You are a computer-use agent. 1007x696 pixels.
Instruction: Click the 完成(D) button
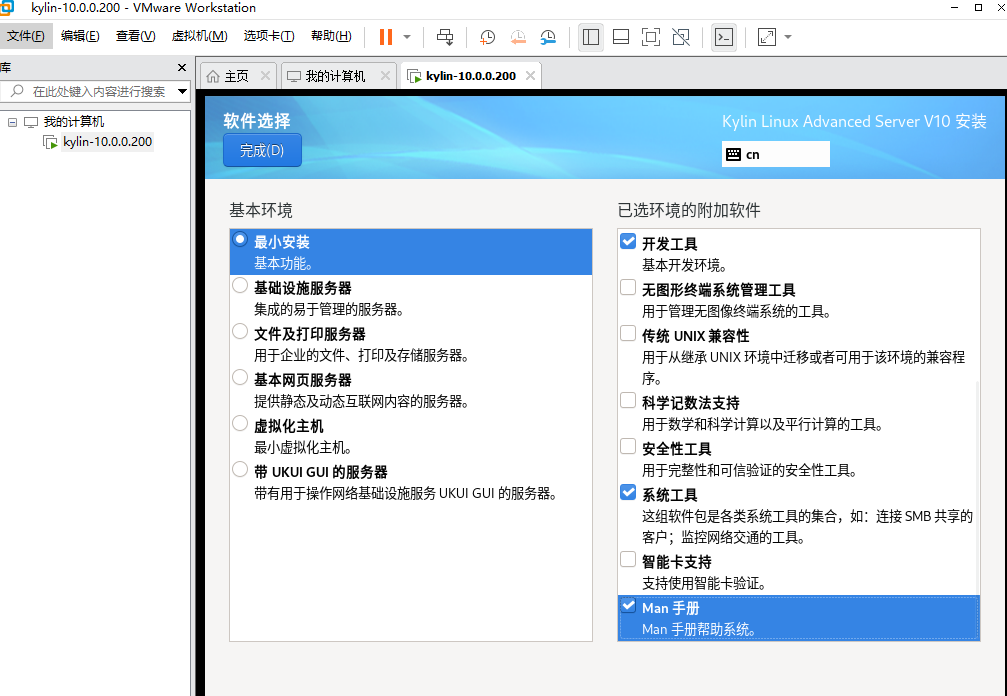coord(262,150)
